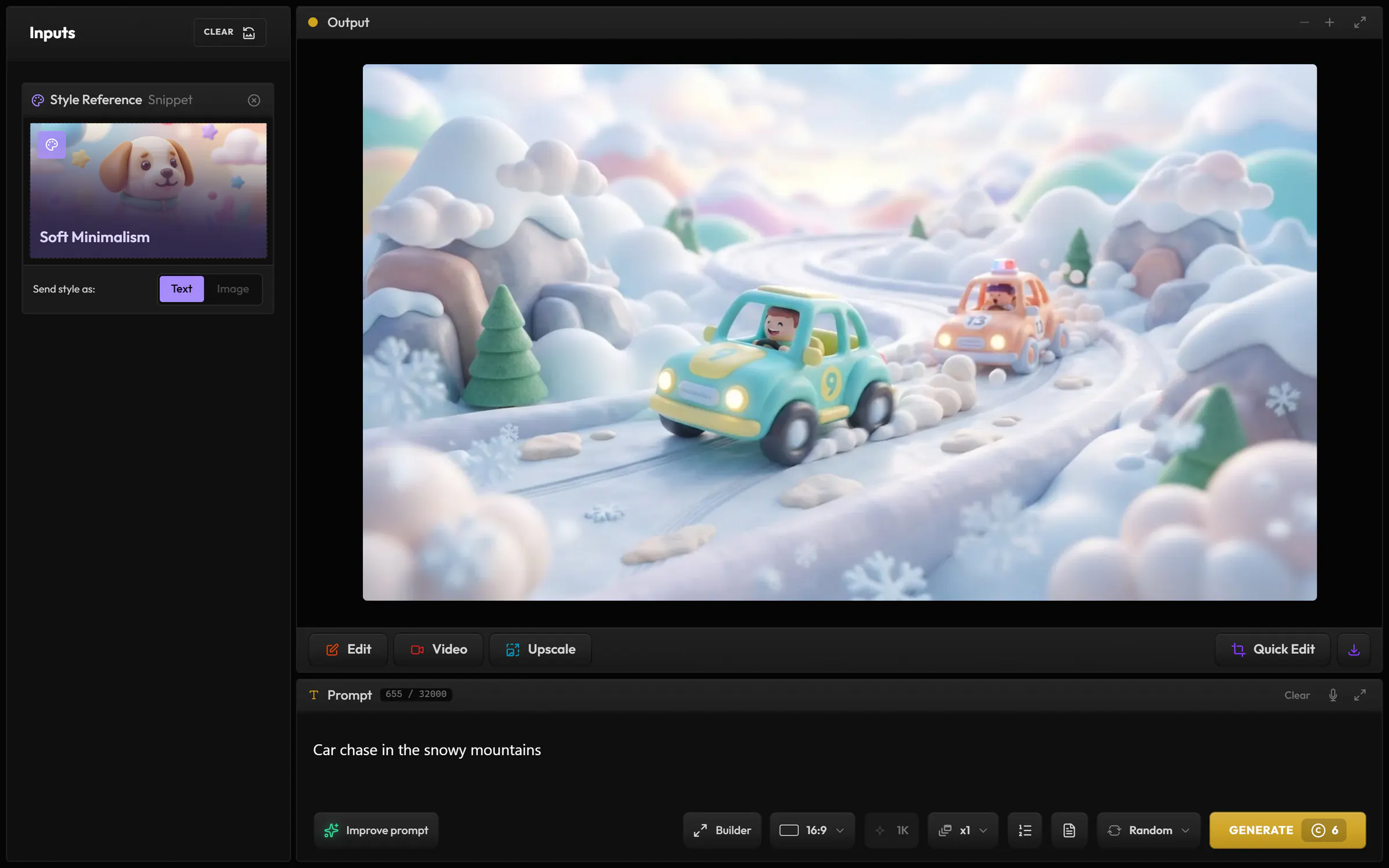Open Quick Edit
The image size is (1389, 868).
coord(1273,649)
